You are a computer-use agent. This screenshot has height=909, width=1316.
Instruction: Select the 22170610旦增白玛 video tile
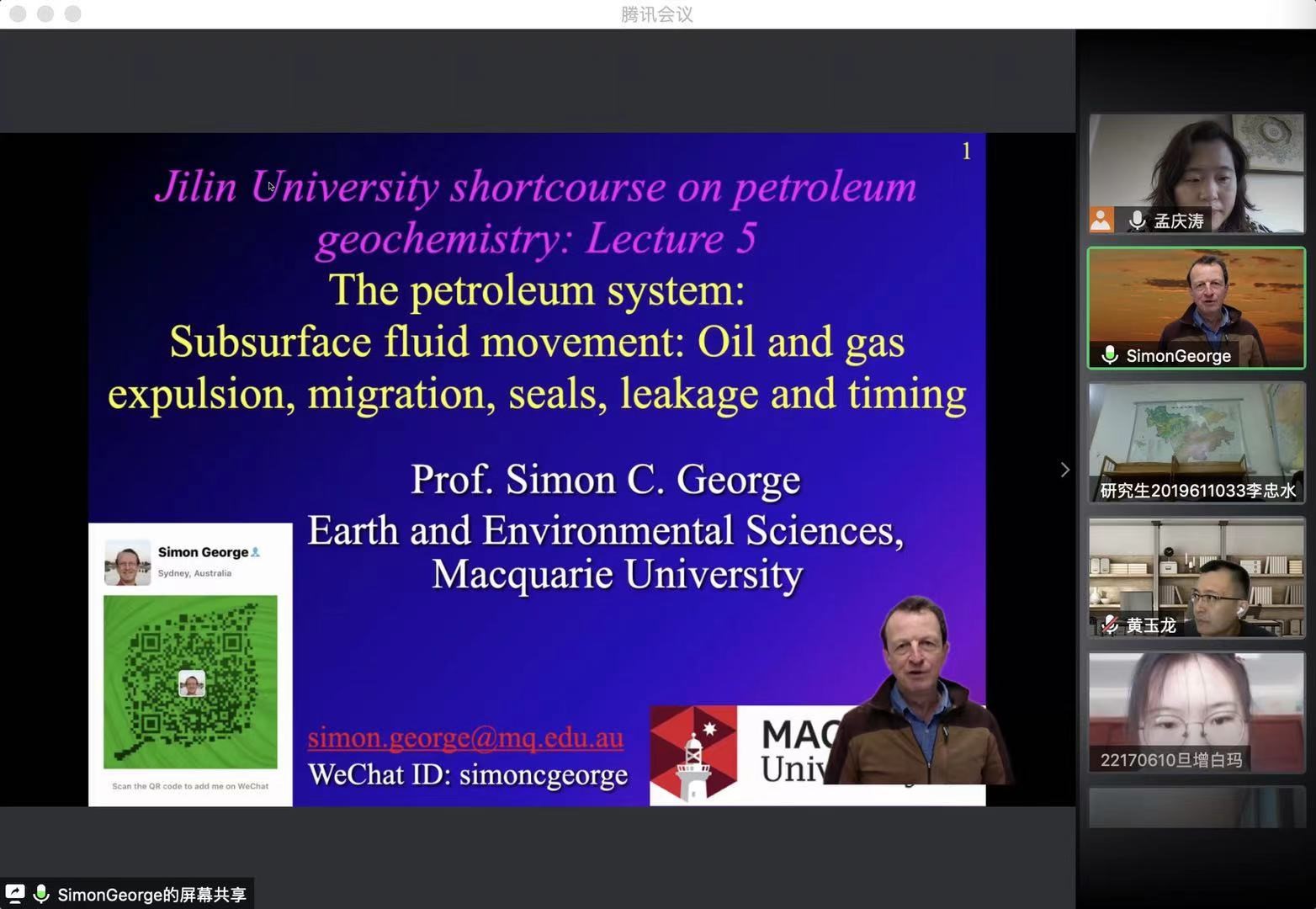1196,711
